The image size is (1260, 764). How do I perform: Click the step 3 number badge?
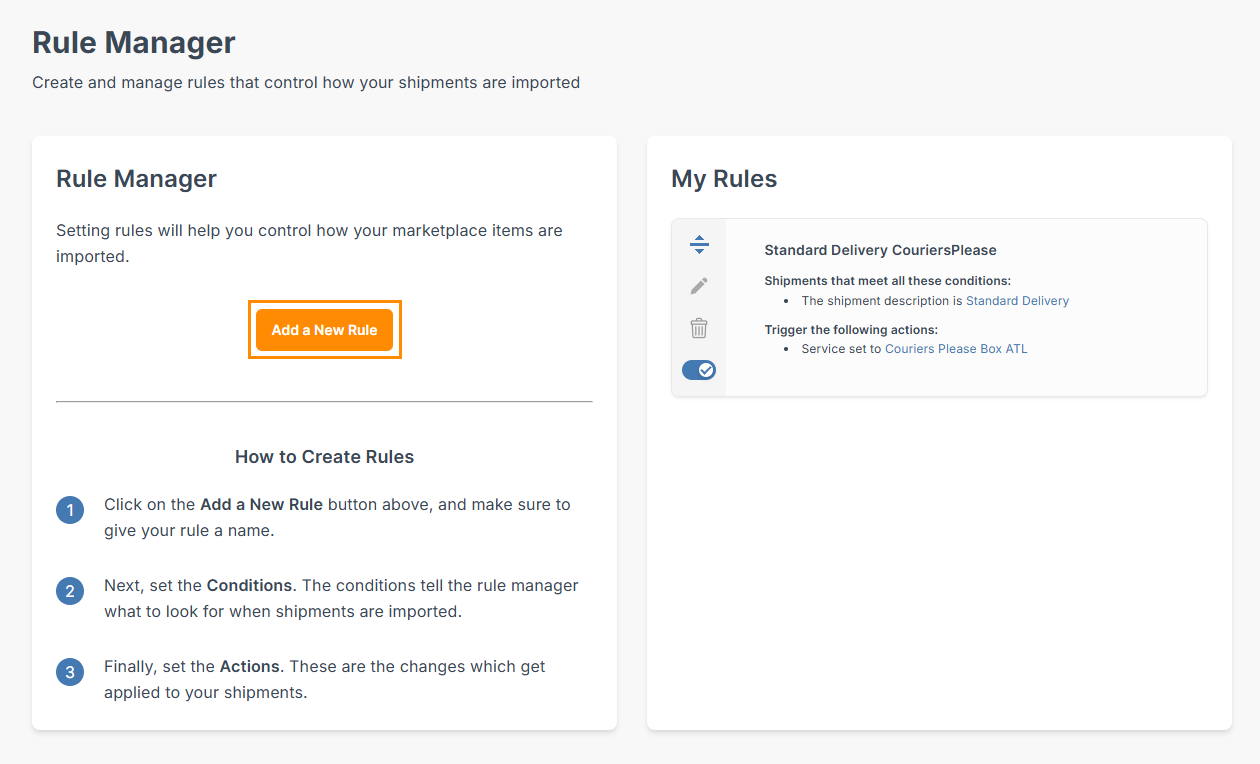70,672
